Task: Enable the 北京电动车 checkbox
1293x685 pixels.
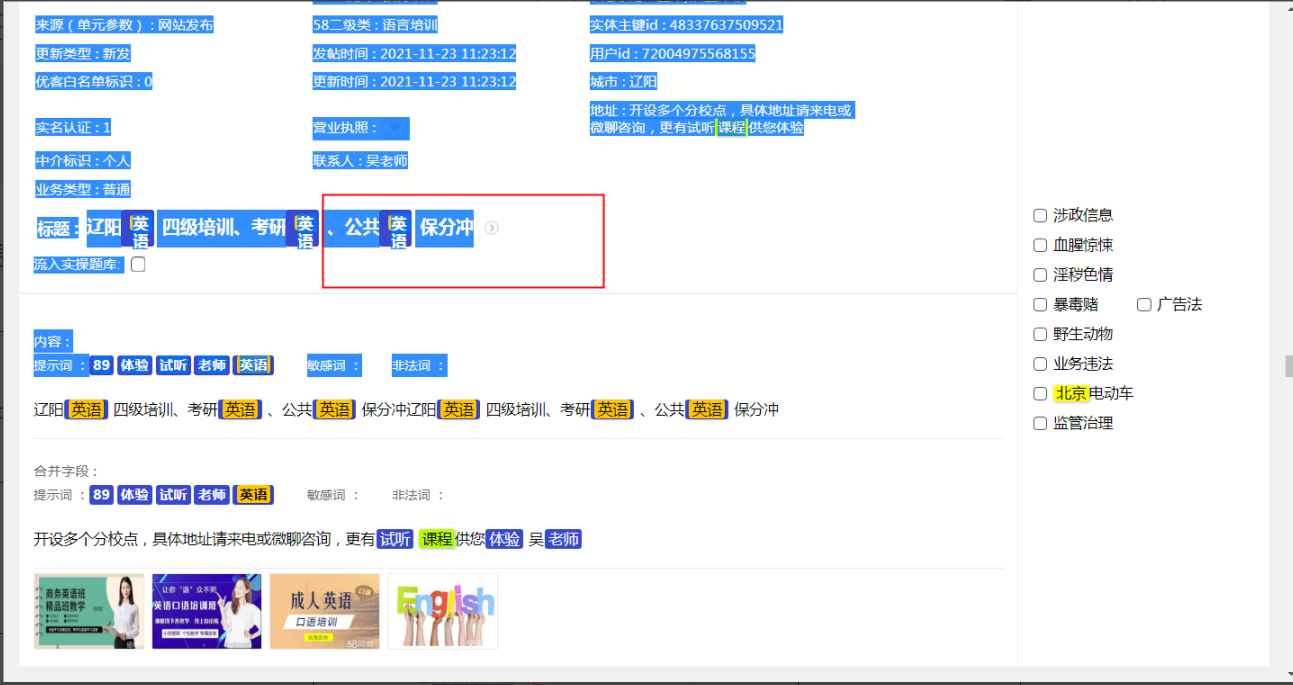Action: tap(1040, 394)
